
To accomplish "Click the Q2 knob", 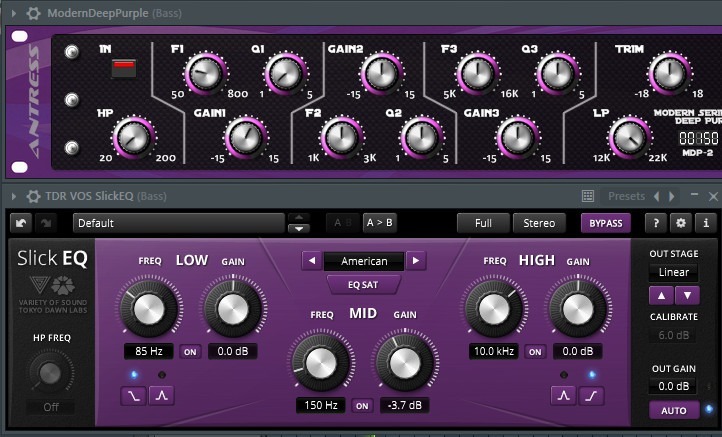I will click(421, 138).
